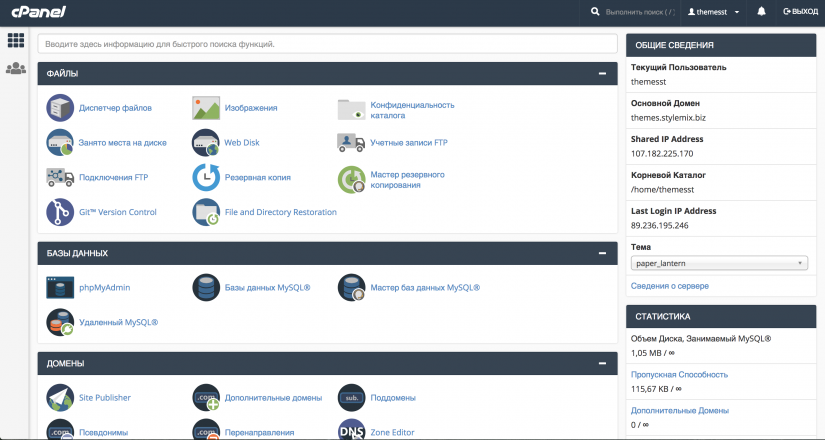This screenshot has height=440, width=825.
Task: Open File and Directory Restoration icon
Action: tap(206, 212)
